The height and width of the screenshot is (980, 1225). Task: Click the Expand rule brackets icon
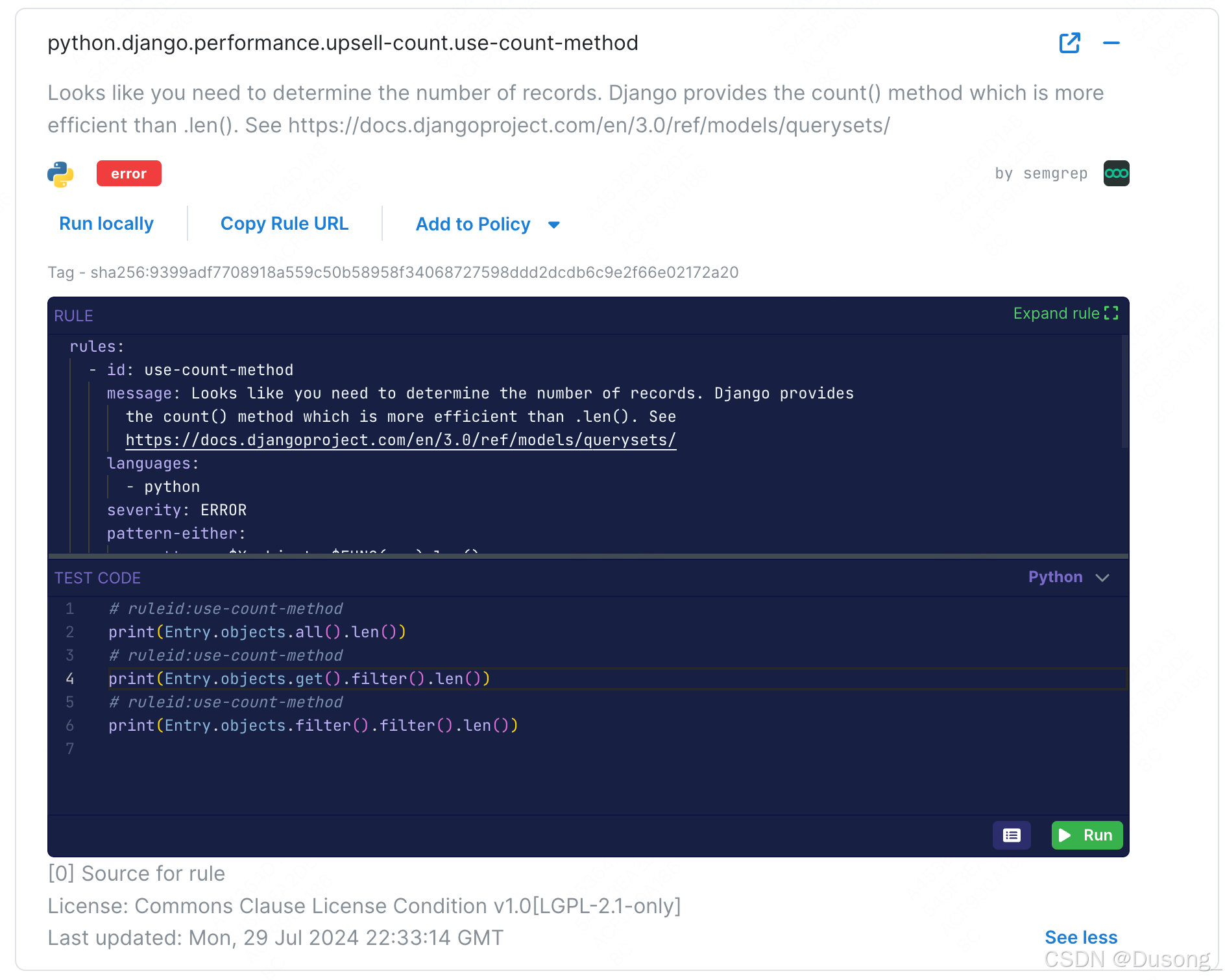point(1111,313)
